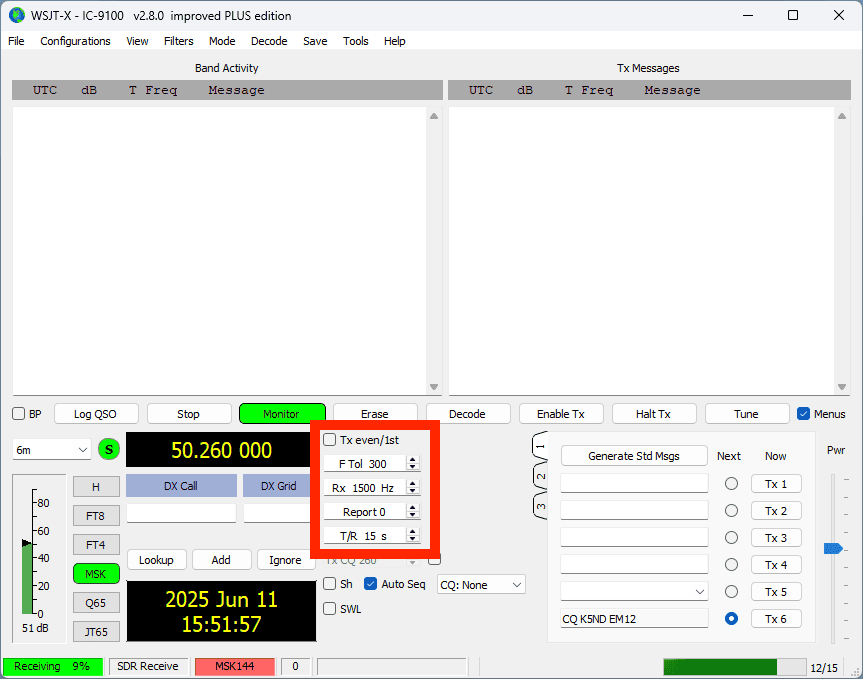Expand the CQ: None dropdown
Viewport: 863px width, 679px height.
[481, 584]
